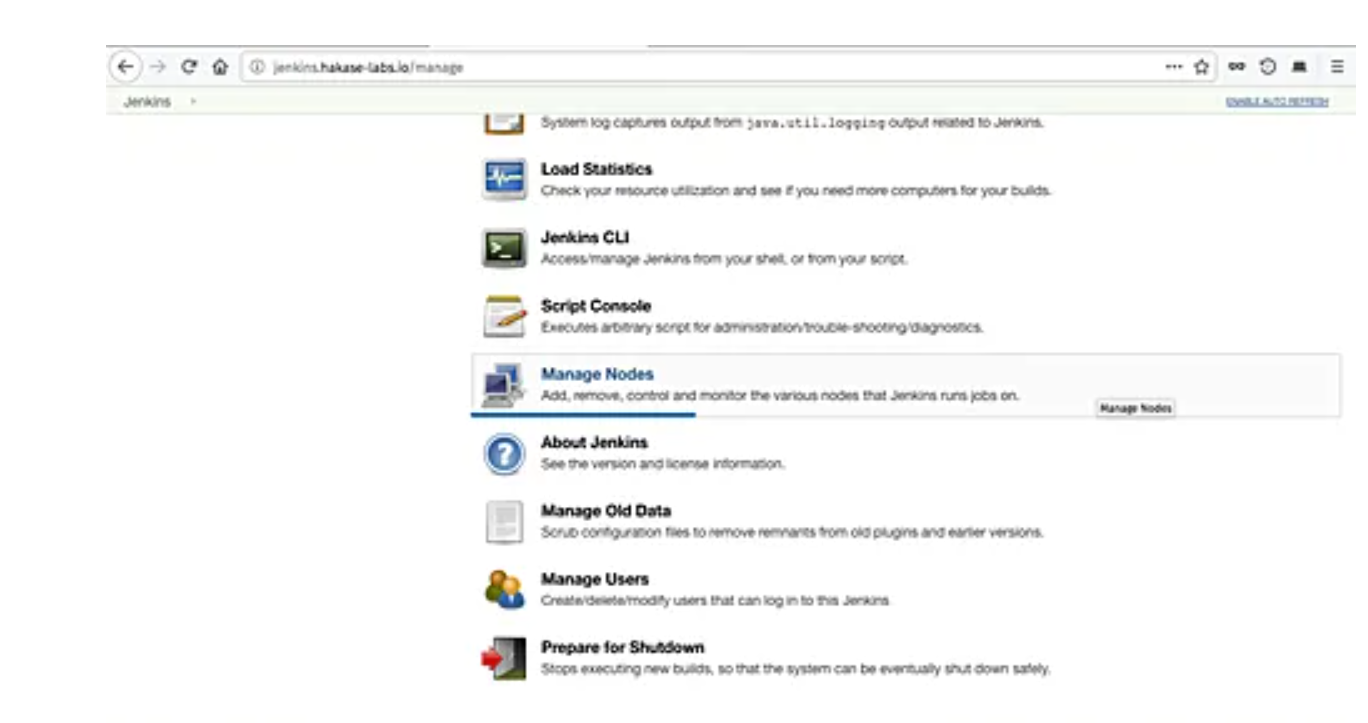Click the Enable Auto Refresh link
Screen dimensions: 1368x723
(1277, 102)
